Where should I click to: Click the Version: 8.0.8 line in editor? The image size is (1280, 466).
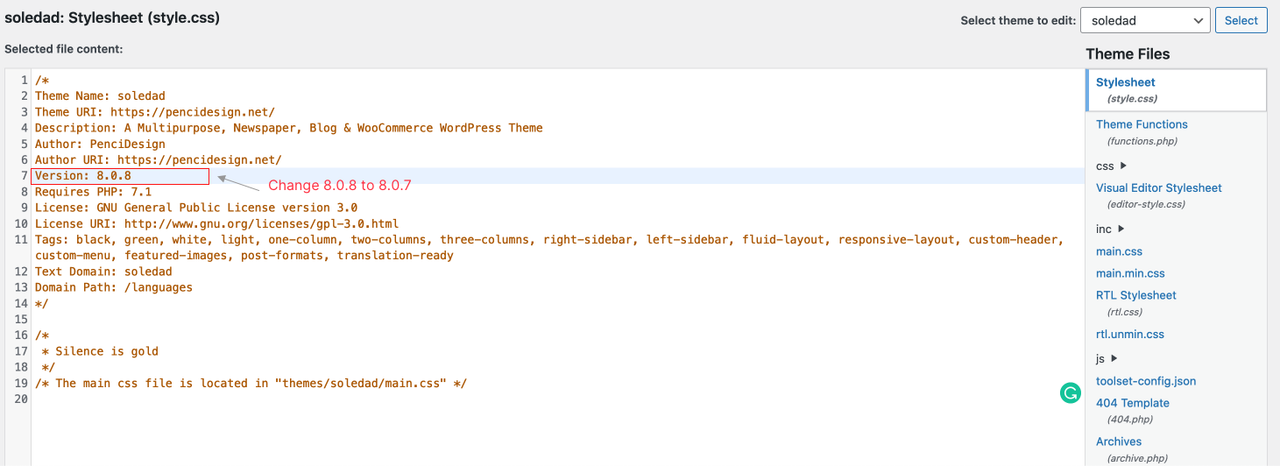83,176
